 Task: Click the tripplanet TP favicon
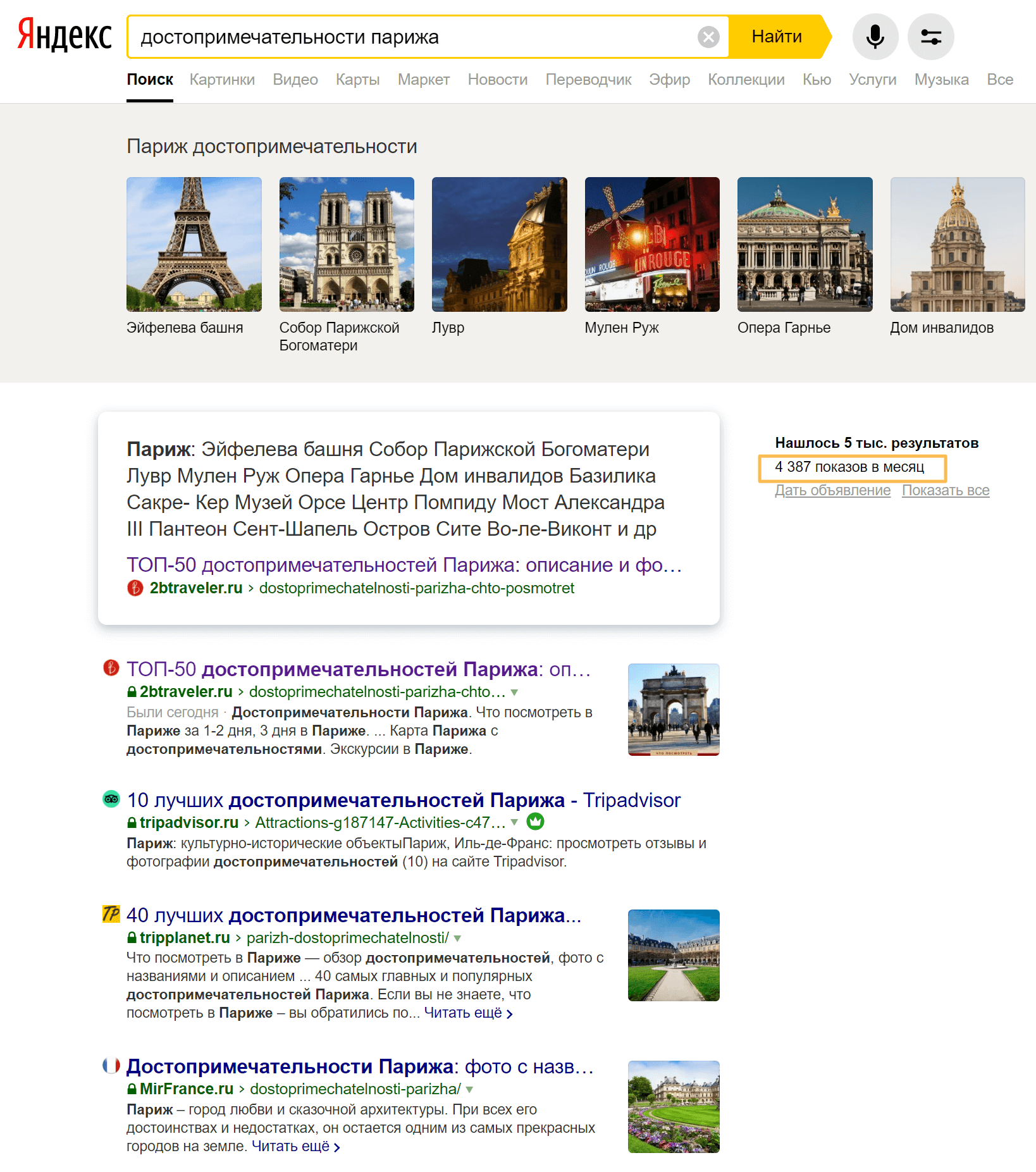[111, 914]
